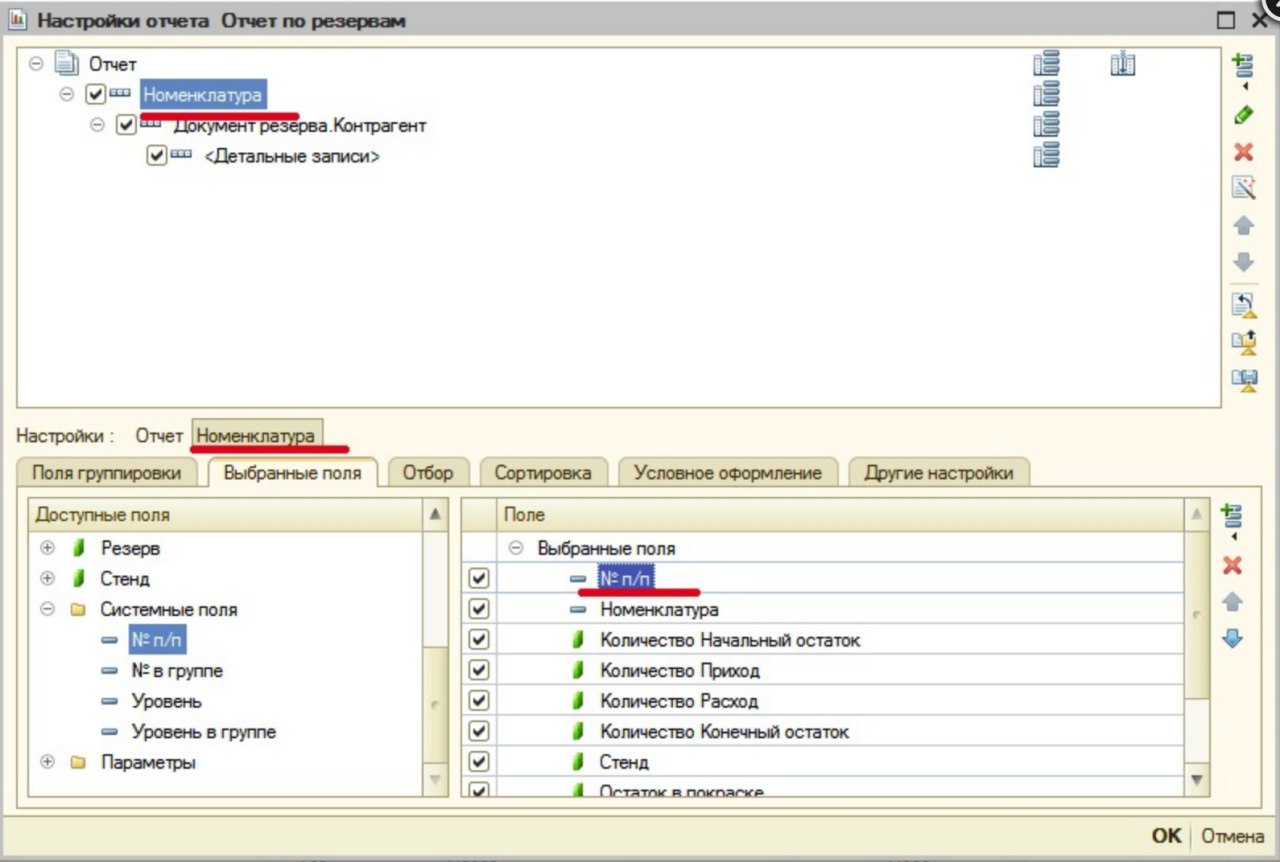
Task: Collapse the Системные поля folder
Action: (47, 609)
